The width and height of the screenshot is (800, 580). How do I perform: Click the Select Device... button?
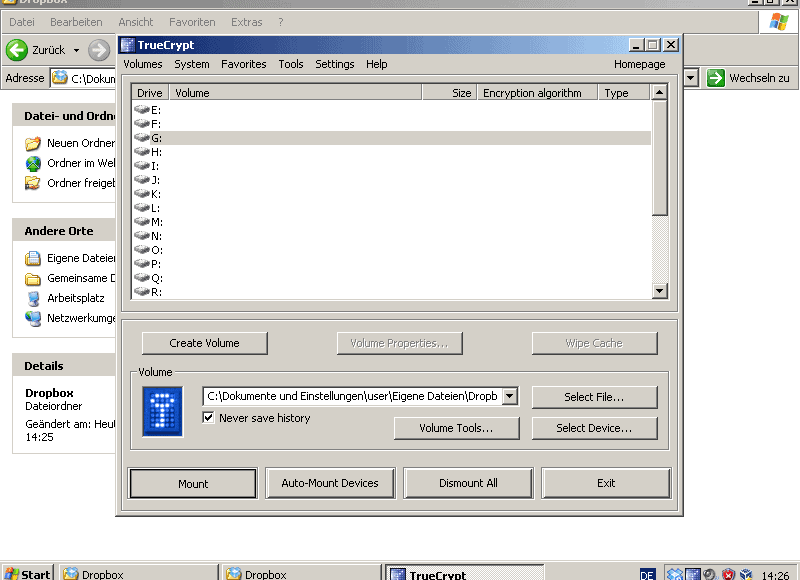point(594,428)
